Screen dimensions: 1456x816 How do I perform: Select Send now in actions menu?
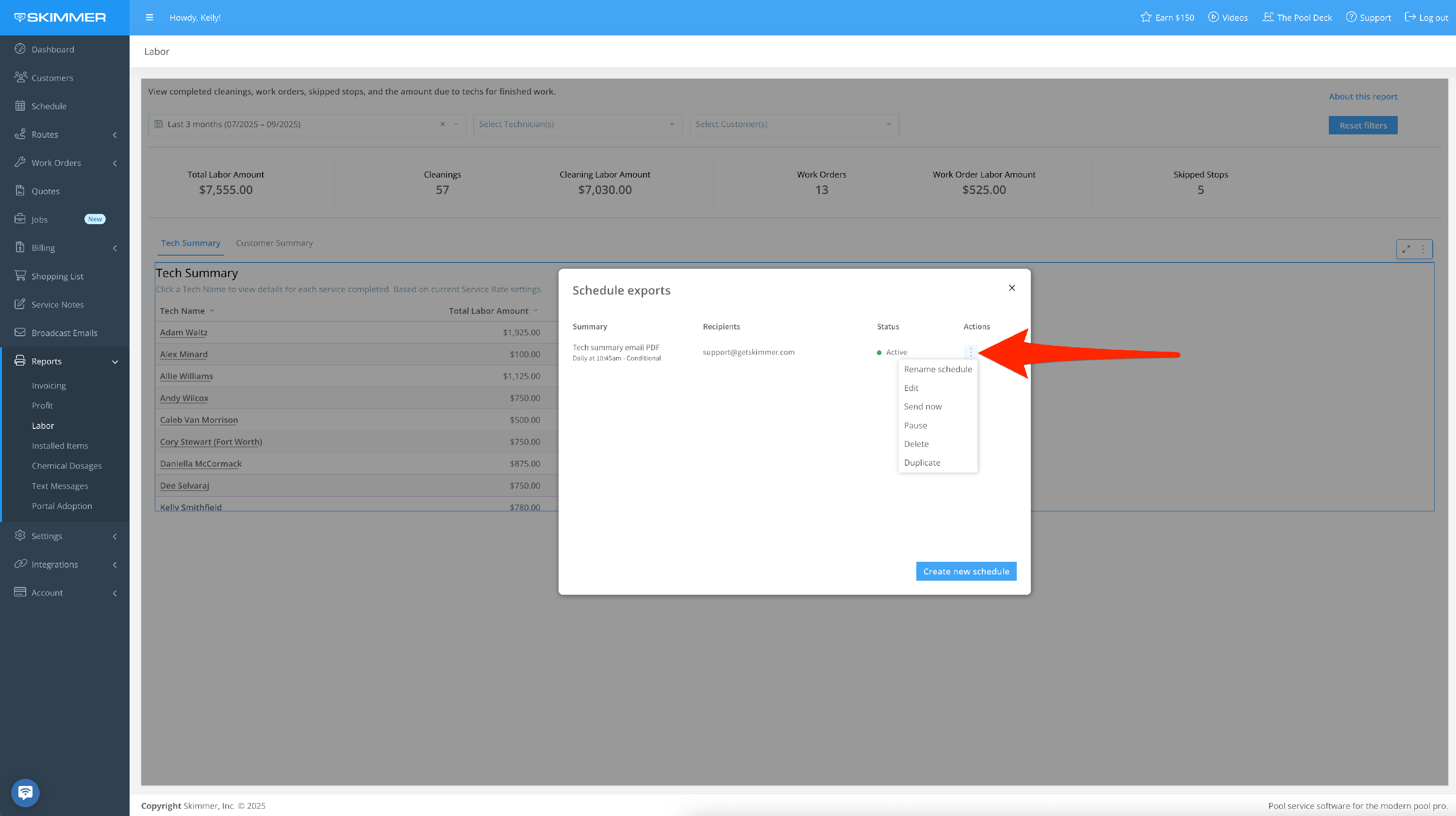coord(923,407)
